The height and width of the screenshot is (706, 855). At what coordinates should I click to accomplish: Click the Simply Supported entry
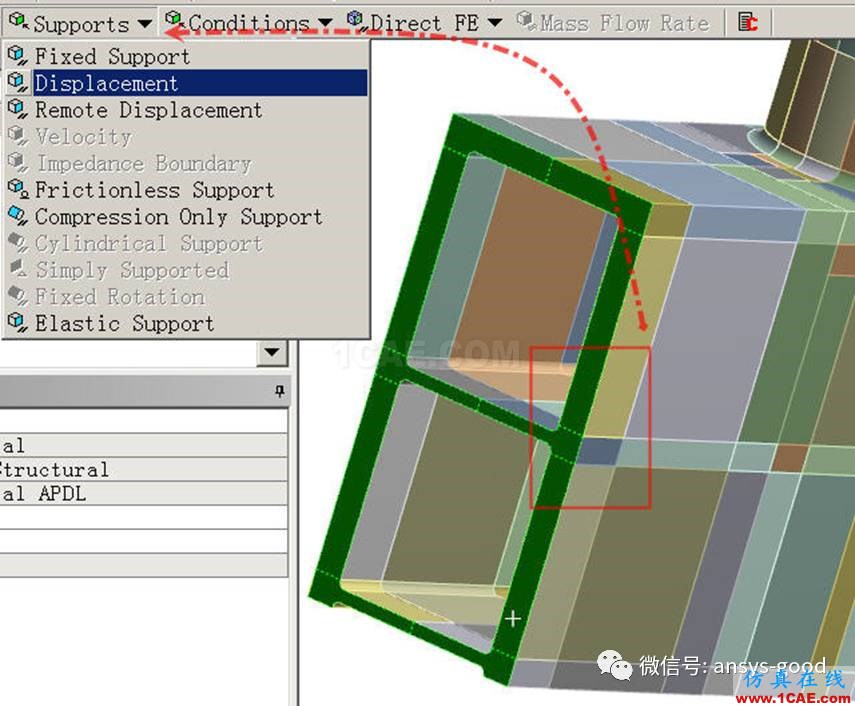[x=186, y=270]
